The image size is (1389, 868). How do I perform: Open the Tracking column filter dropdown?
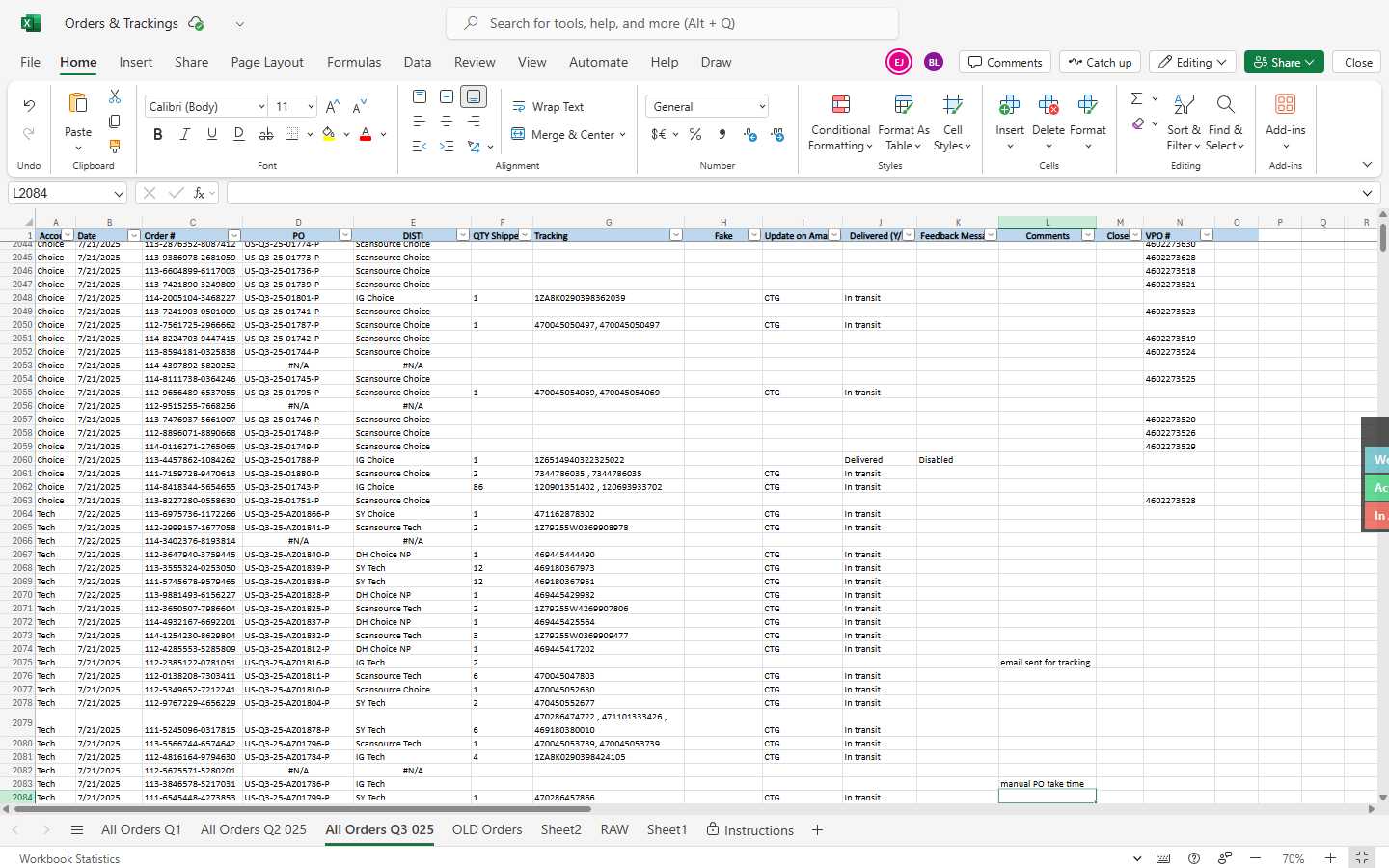coord(675,235)
